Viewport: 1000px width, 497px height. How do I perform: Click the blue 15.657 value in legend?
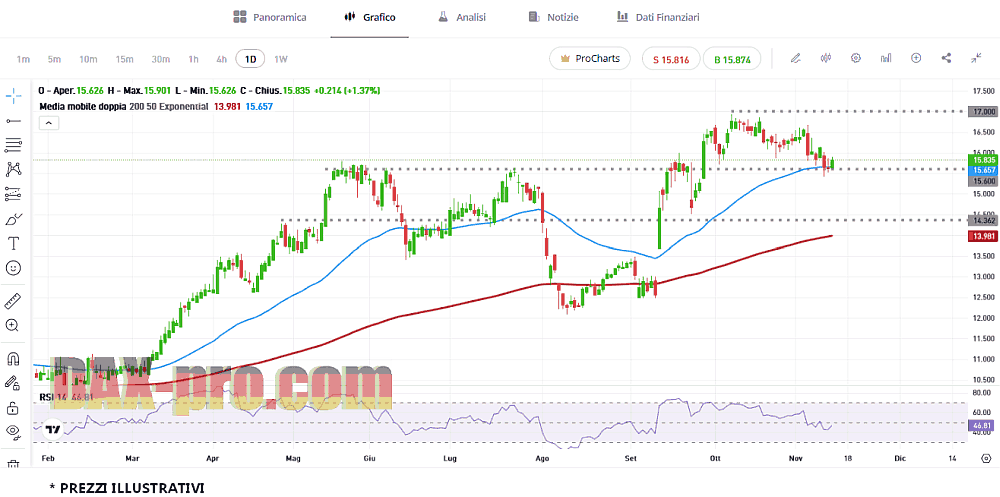pos(260,107)
